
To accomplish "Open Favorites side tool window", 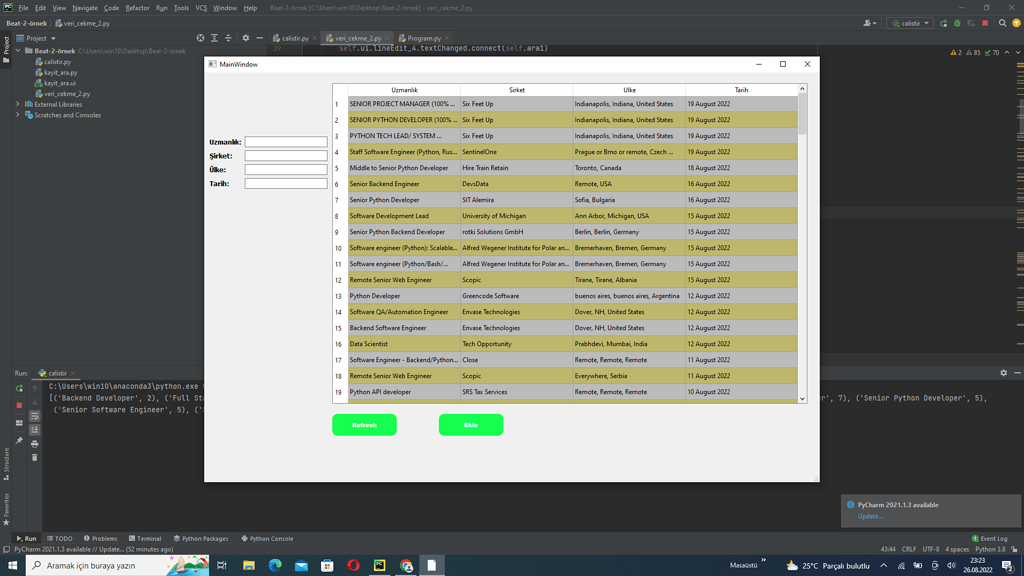I will click(7, 508).
